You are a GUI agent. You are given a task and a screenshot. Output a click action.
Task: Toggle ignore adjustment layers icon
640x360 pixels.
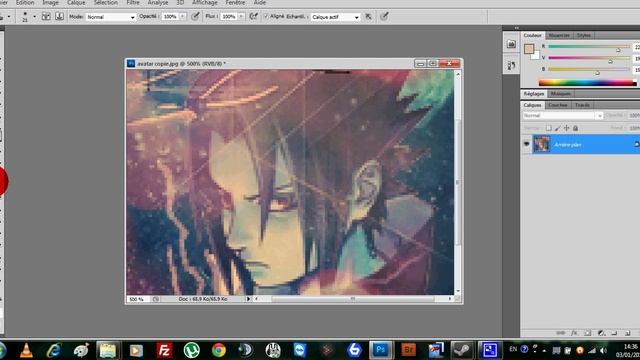click(369, 17)
